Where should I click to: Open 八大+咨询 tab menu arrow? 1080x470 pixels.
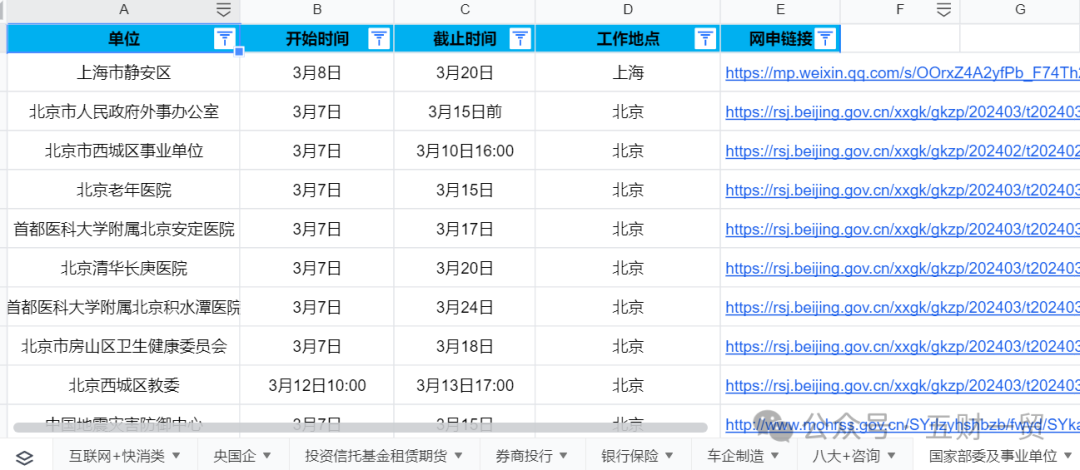tap(891, 456)
